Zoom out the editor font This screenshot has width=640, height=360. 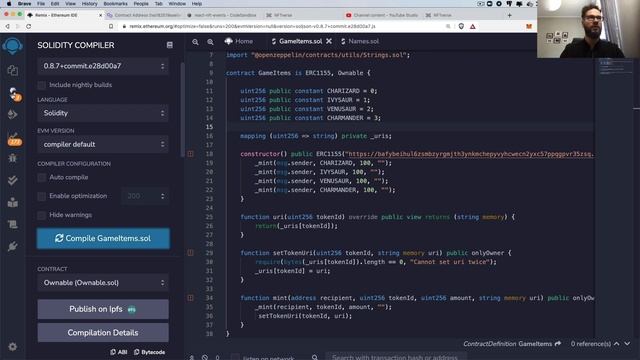click(196, 42)
